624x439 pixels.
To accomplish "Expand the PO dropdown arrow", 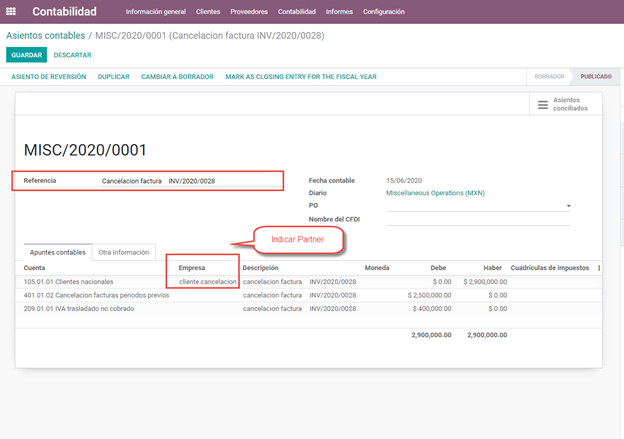I will [x=568, y=206].
